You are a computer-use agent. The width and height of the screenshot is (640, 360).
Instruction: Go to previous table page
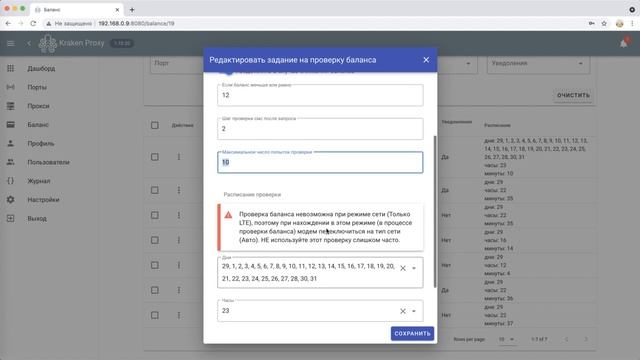pos(567,340)
